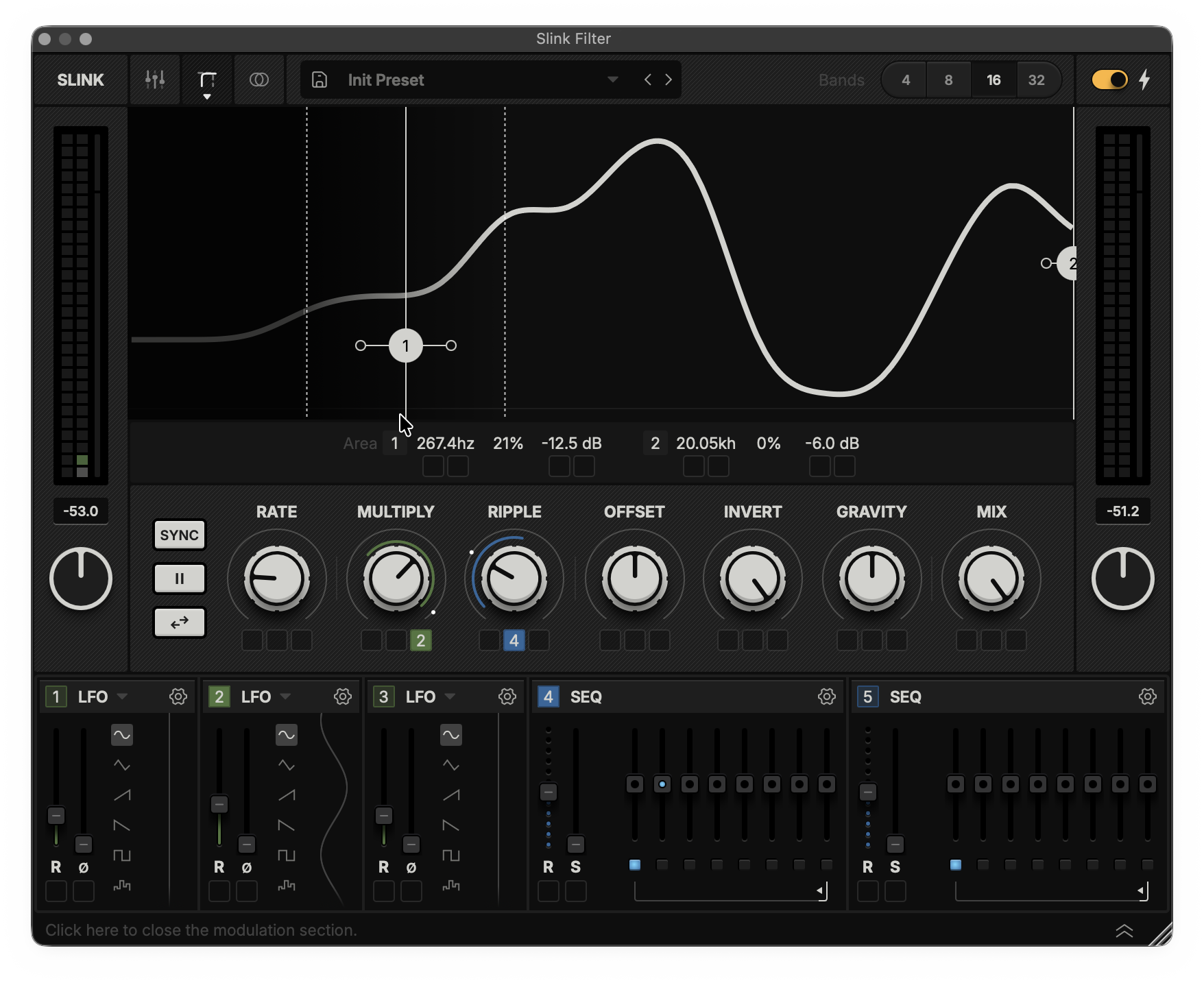1204x983 pixels.
Task: Click the output gain knob showing -51.2
Action: tap(1123, 579)
